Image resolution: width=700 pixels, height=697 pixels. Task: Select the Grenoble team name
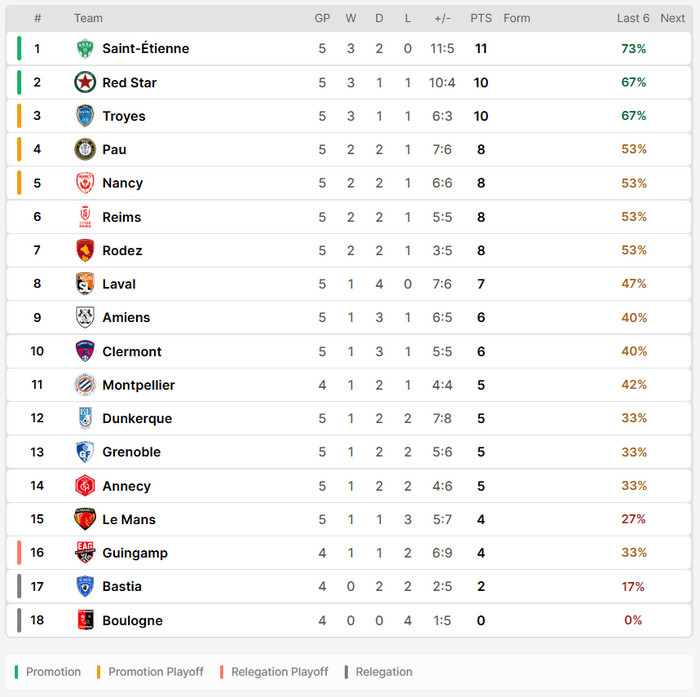[131, 452]
